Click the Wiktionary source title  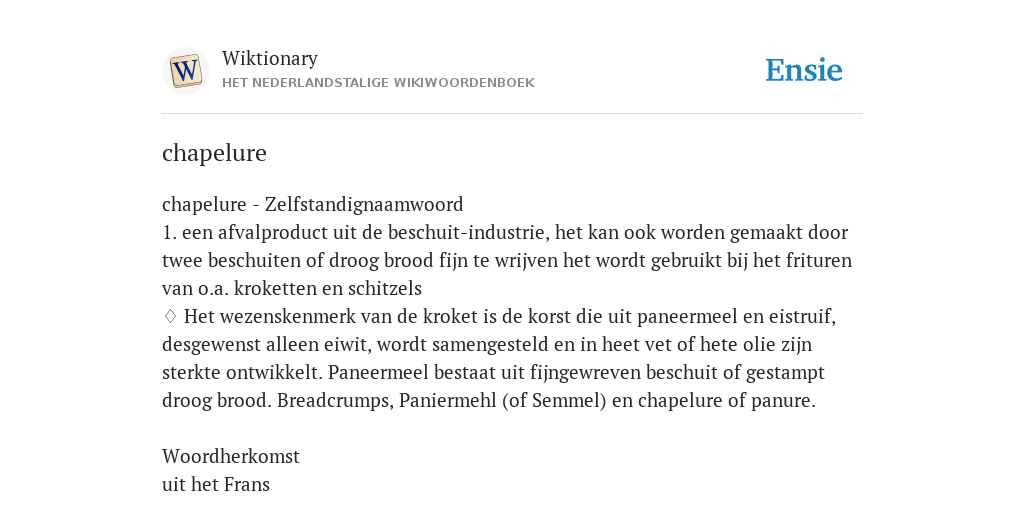270,58
